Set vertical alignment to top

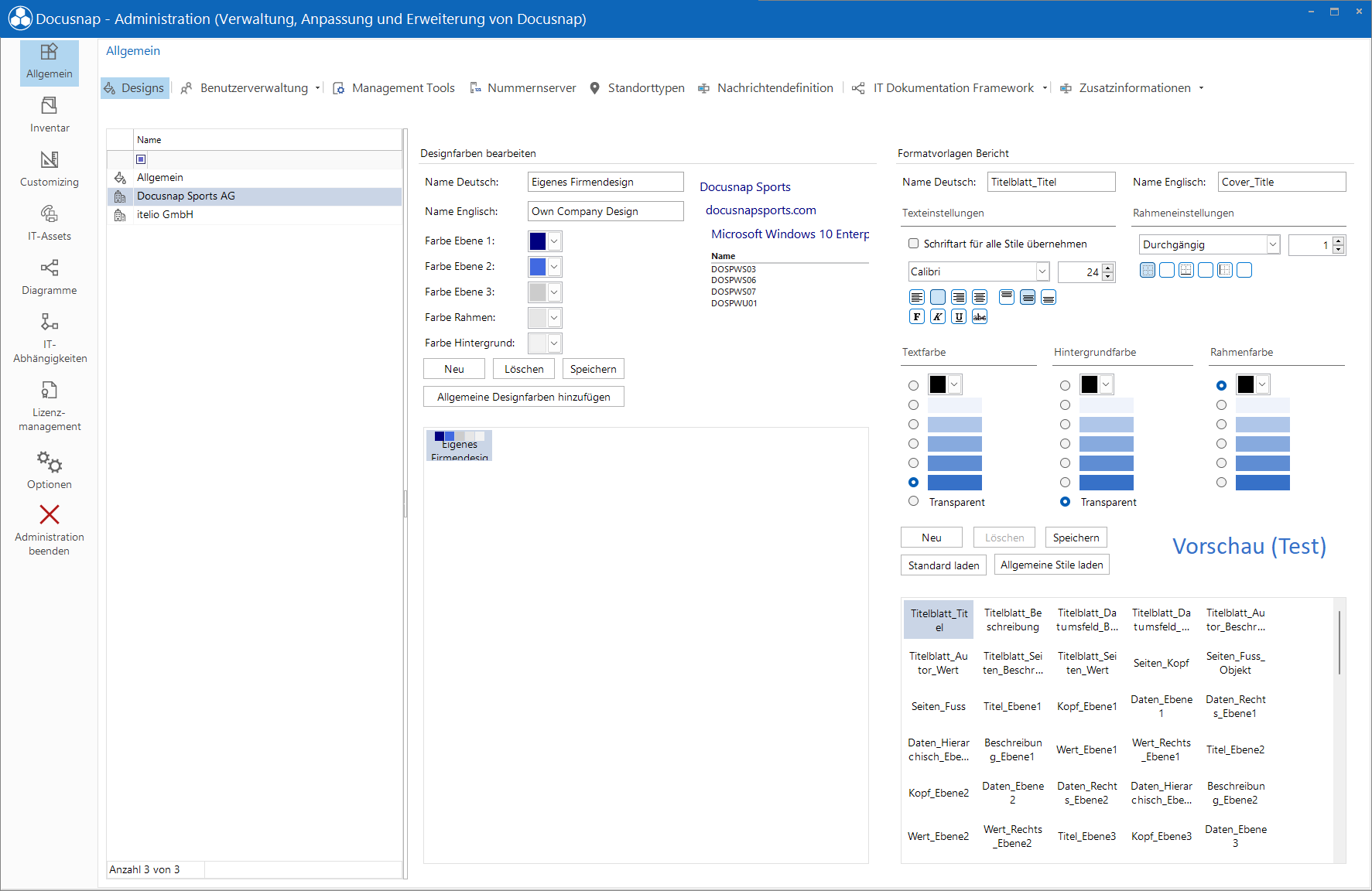[1007, 297]
